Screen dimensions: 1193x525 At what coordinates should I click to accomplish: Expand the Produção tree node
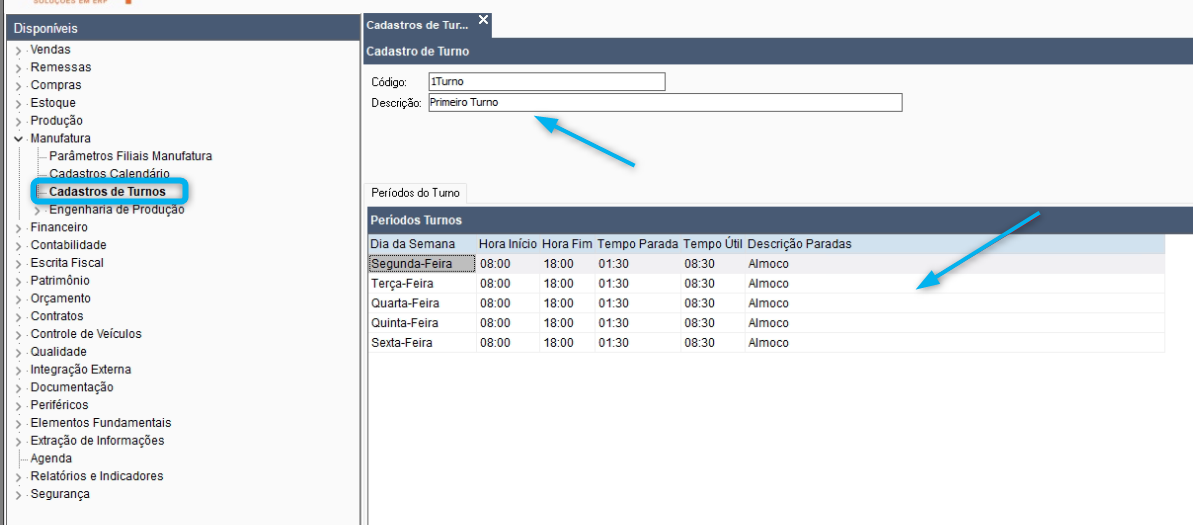18,121
